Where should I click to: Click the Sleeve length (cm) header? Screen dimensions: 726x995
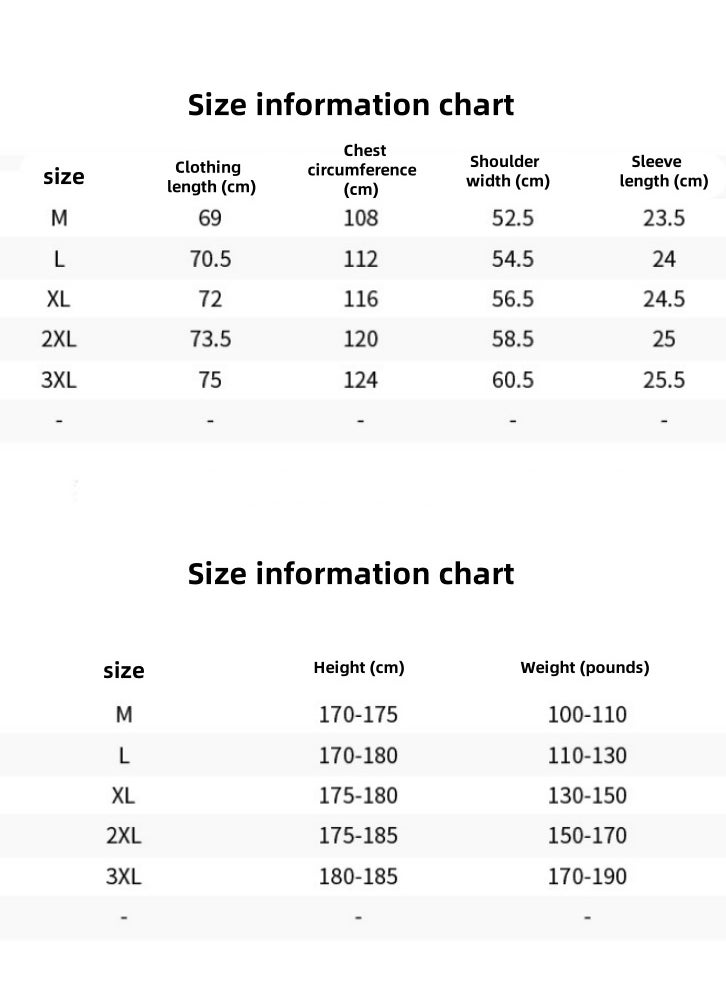663,171
